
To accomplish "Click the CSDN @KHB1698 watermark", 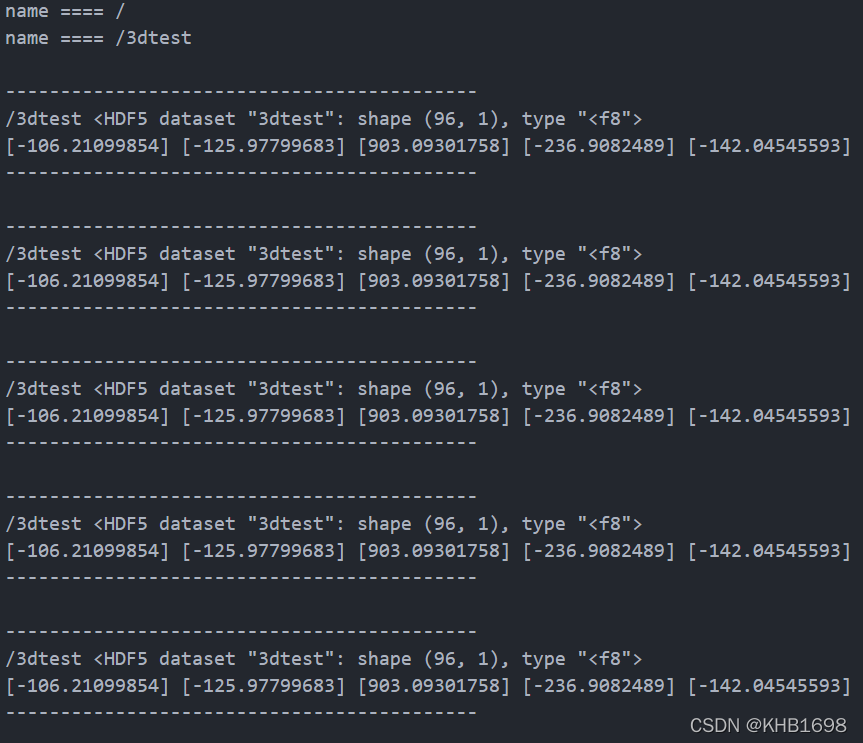I will pos(768,725).
